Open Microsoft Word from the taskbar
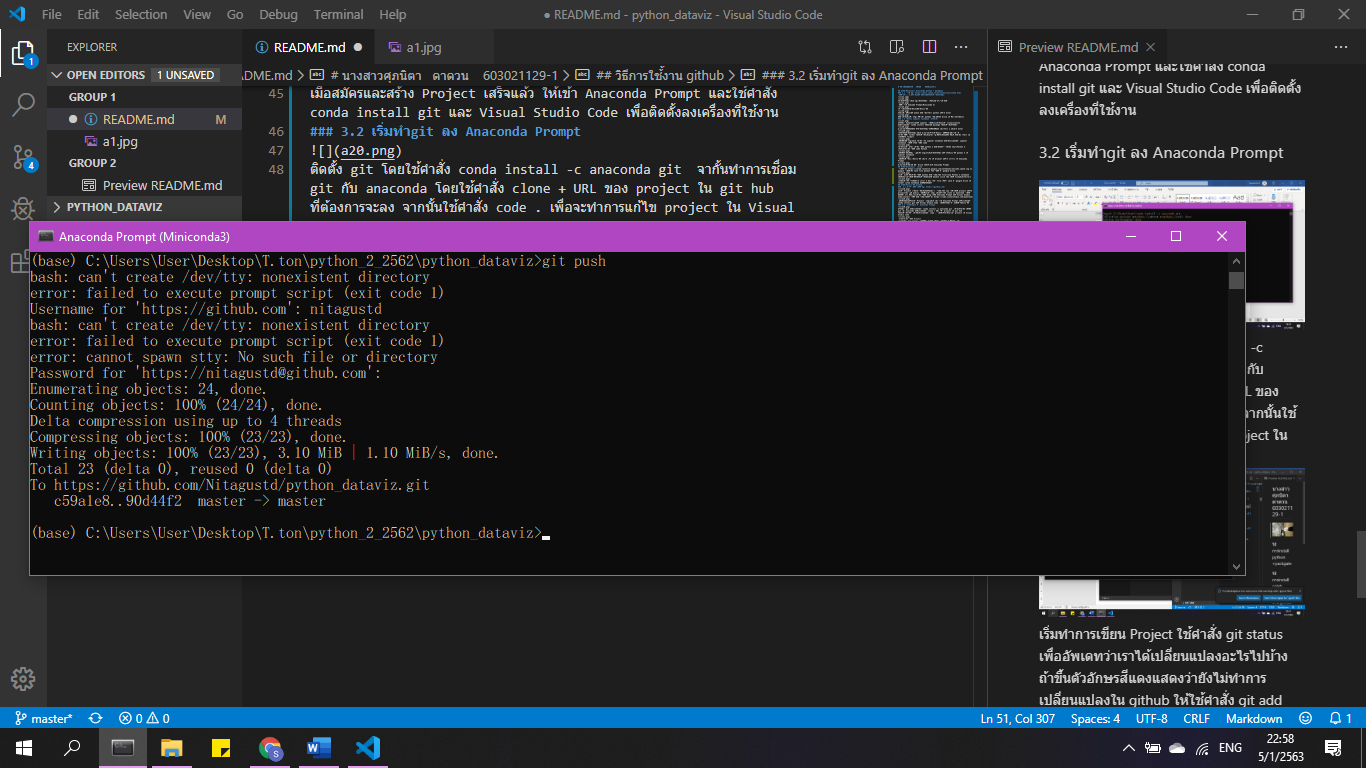 coord(319,747)
